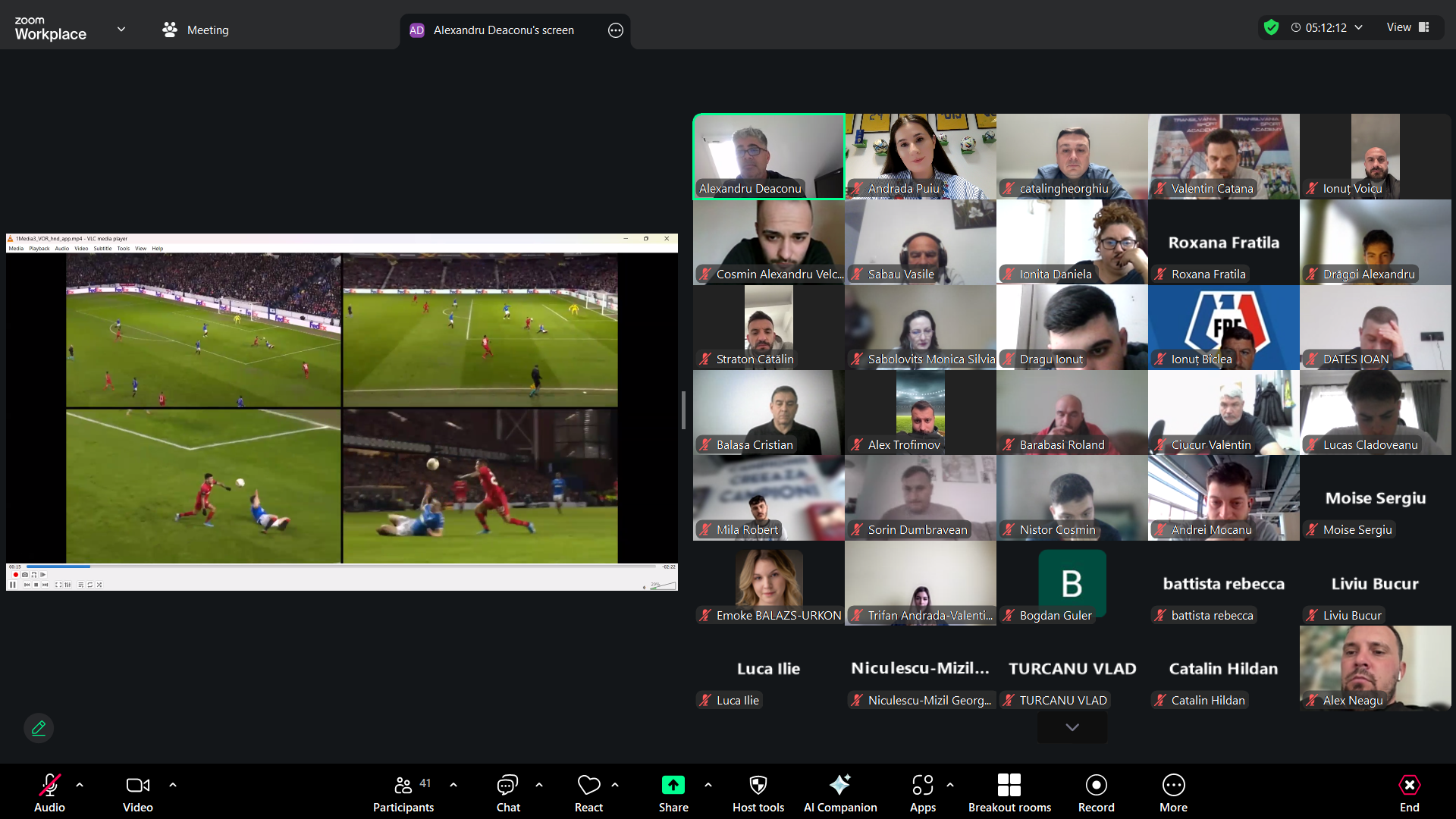1456x819 pixels.
Task: Expand the Zoom Workplace dropdown chevron
Action: point(121,30)
